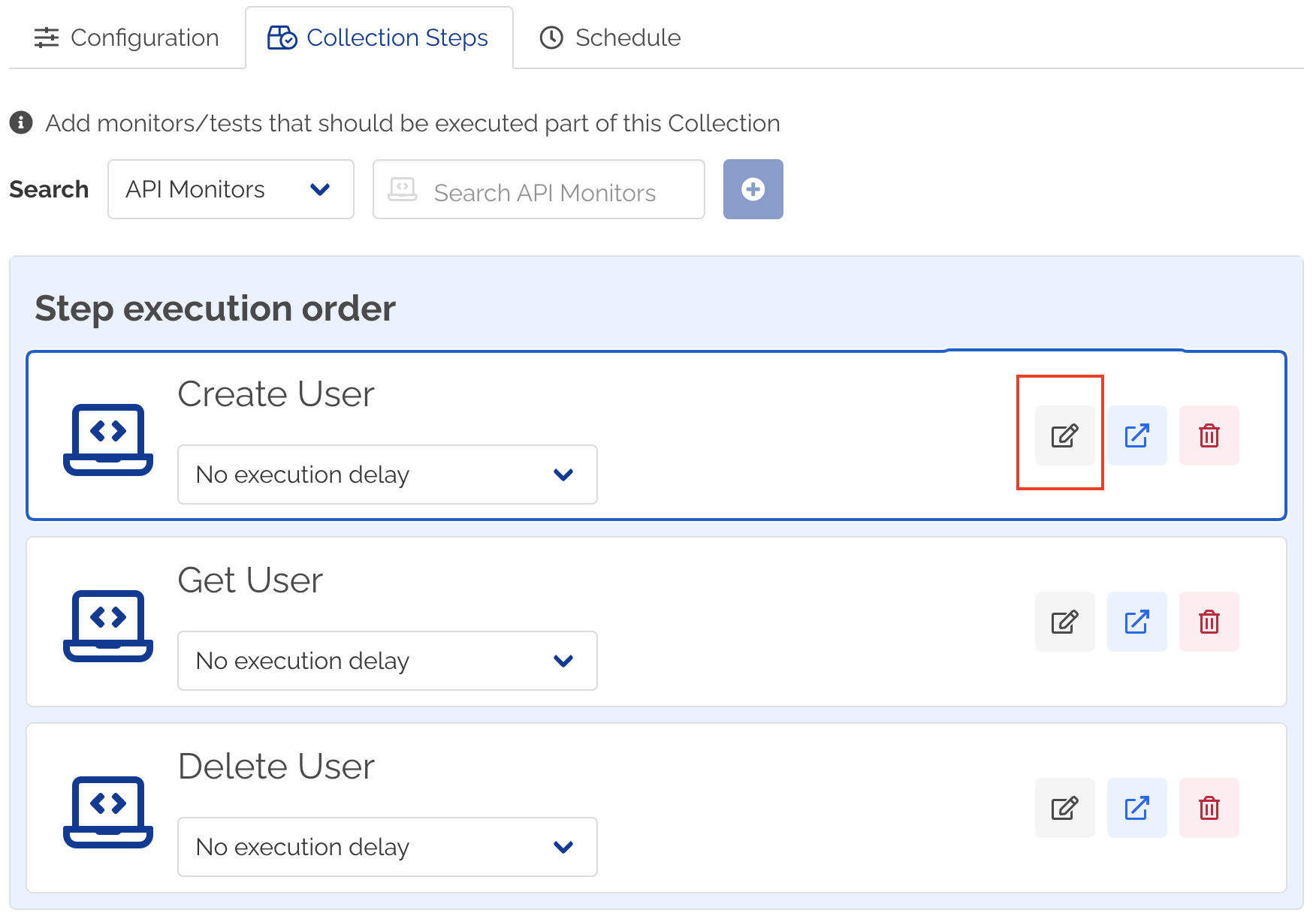The height and width of the screenshot is (922, 1316).
Task: Click the info icon beside the monitors hint
Action: (x=21, y=122)
